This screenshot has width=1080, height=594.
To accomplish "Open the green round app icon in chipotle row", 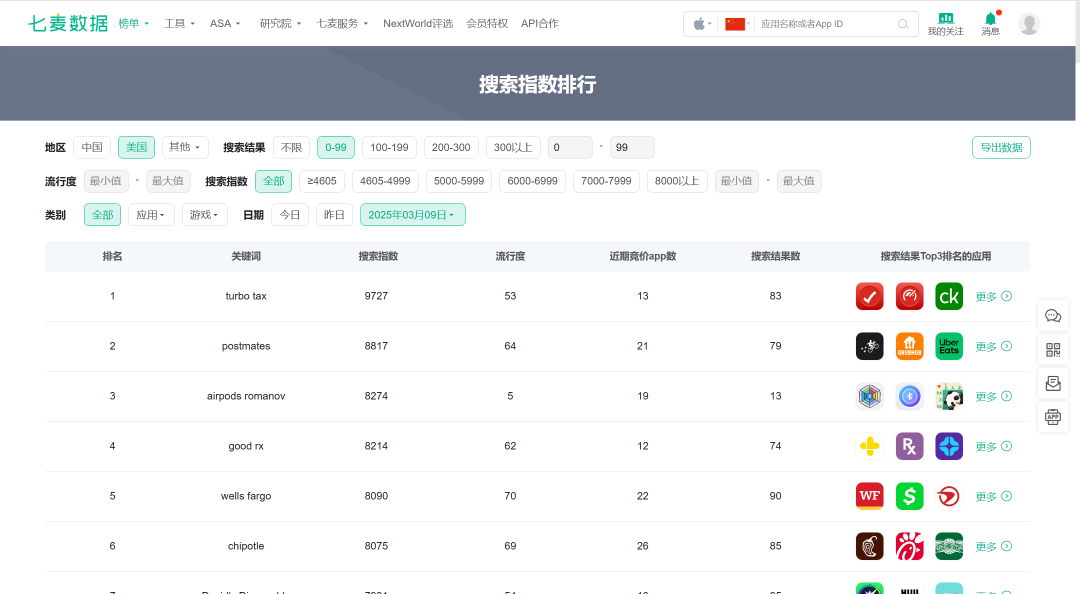I will click(x=949, y=546).
